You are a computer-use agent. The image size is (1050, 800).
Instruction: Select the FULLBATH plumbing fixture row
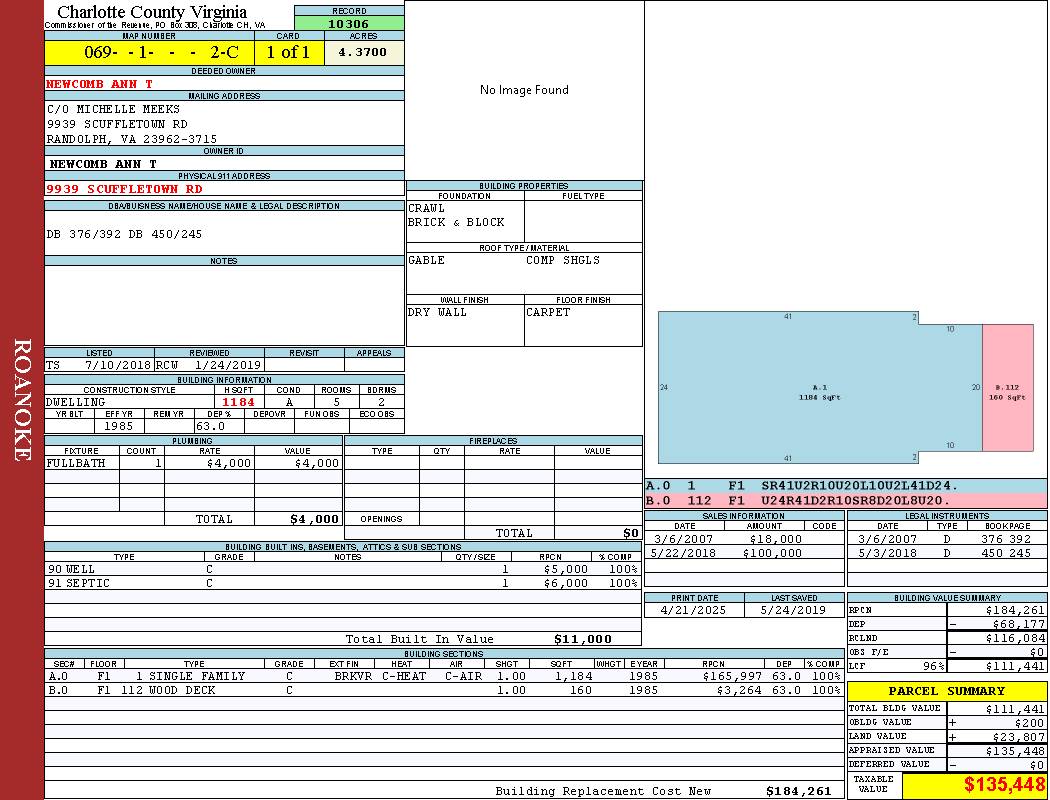(x=192, y=464)
